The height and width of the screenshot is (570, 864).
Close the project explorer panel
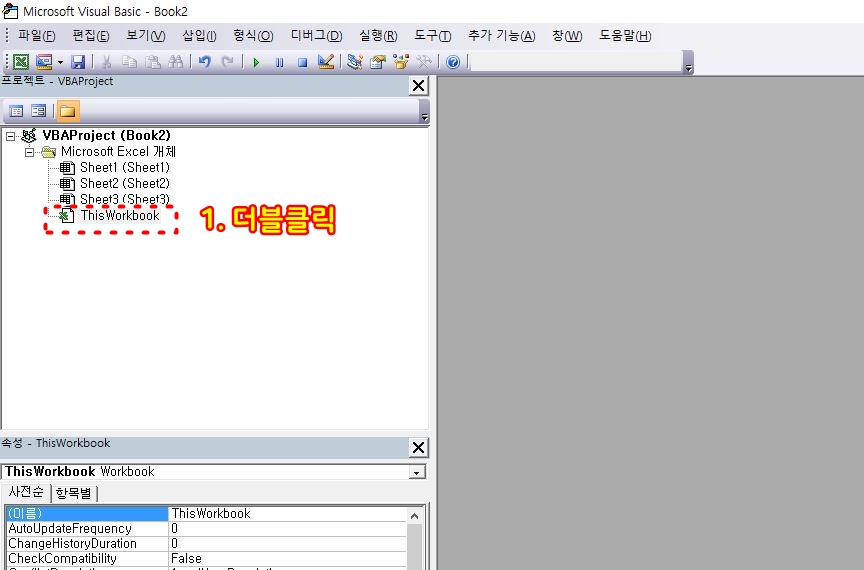[419, 85]
